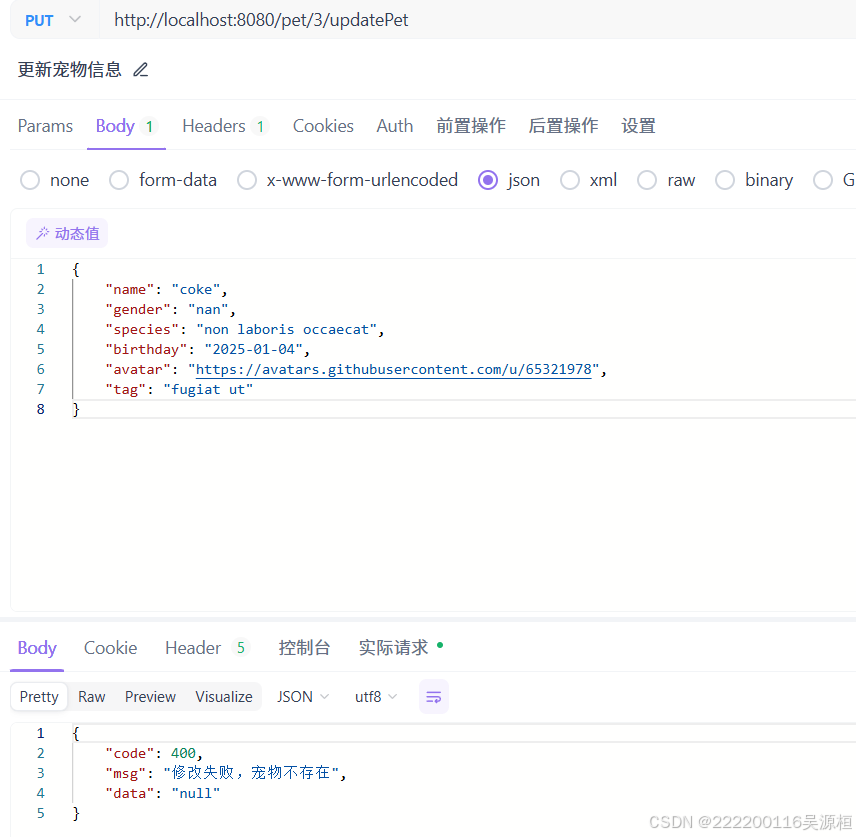Switch to the Params tab
This screenshot has height=837, width=856.
(x=45, y=126)
